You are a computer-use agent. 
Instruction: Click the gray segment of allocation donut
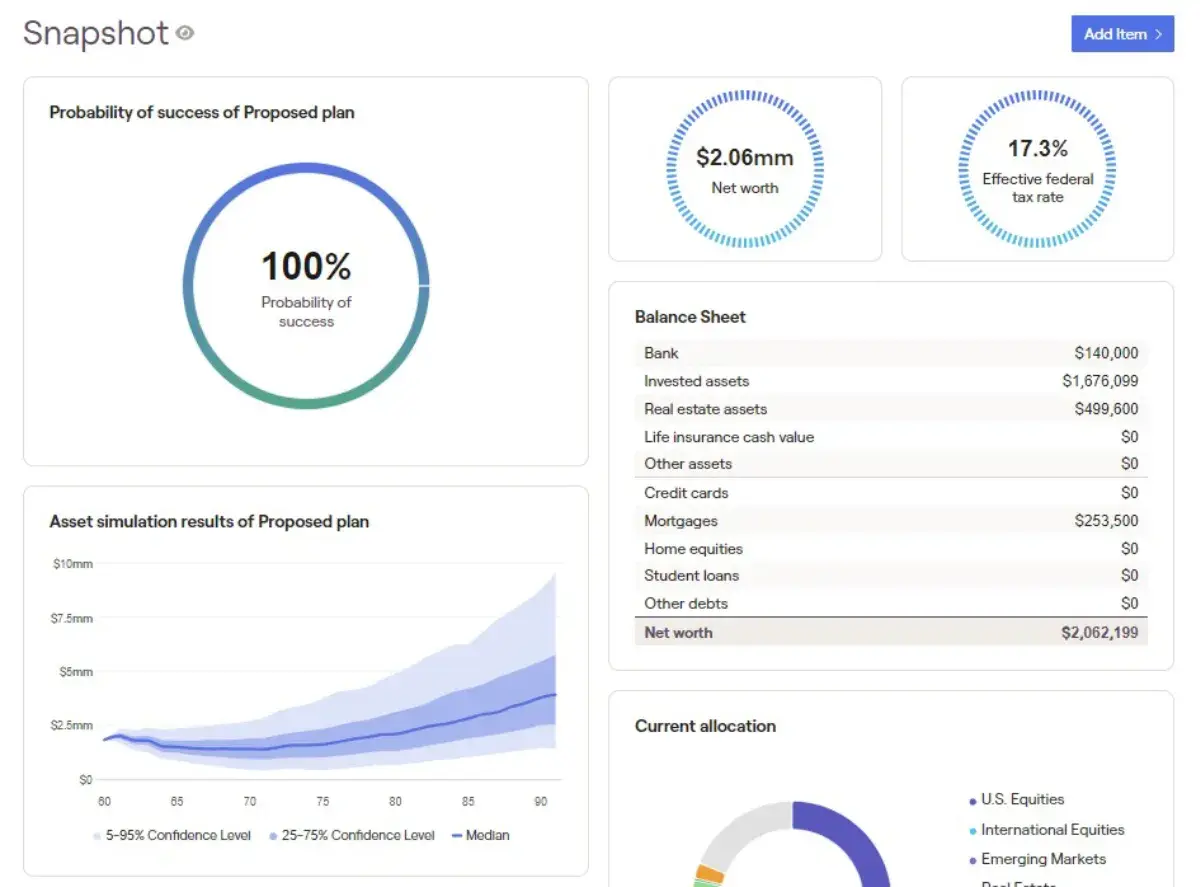[x=740, y=828]
